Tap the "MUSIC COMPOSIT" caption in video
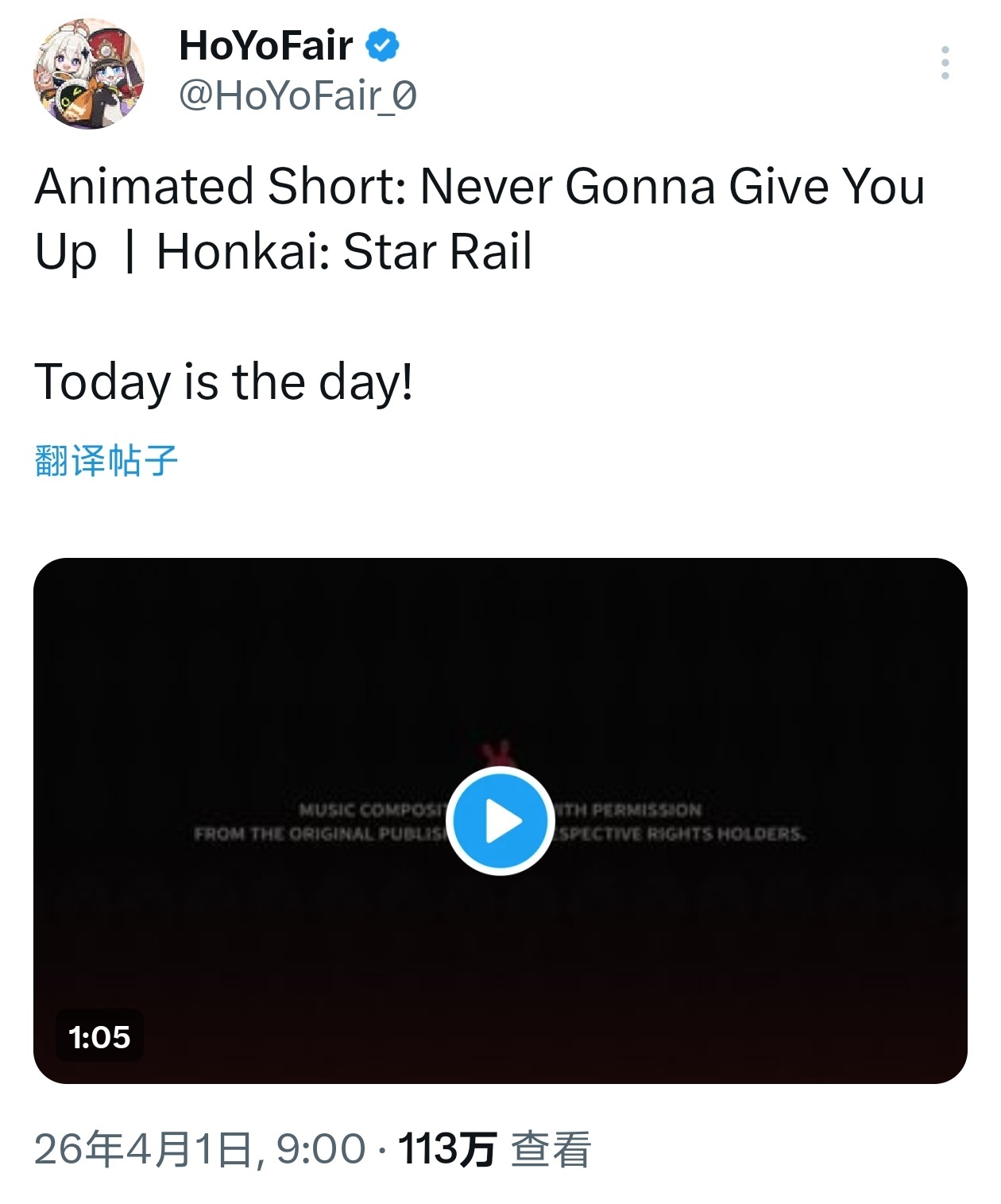Image resolution: width=1001 pixels, height=1204 pixels. pyautogui.click(x=373, y=810)
